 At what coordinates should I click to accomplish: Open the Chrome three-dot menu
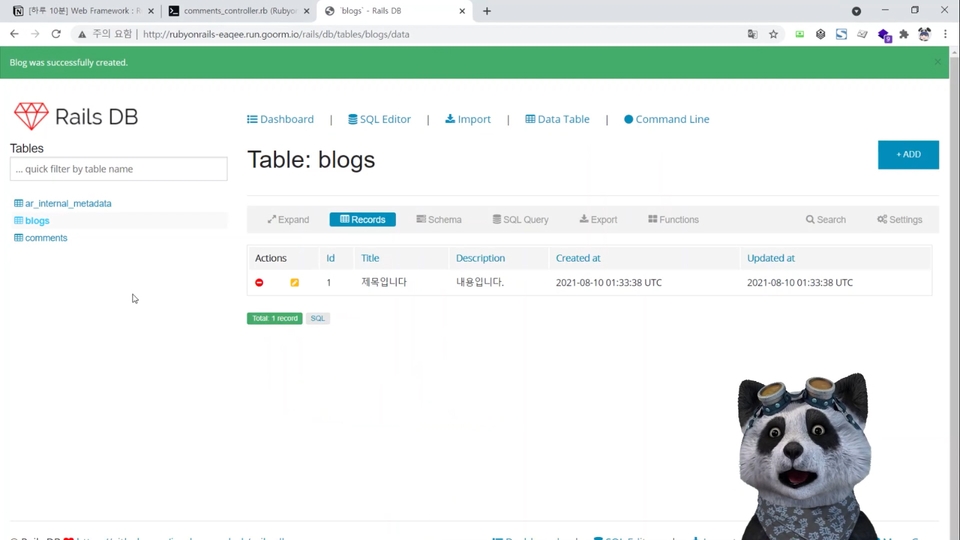pos(945,34)
